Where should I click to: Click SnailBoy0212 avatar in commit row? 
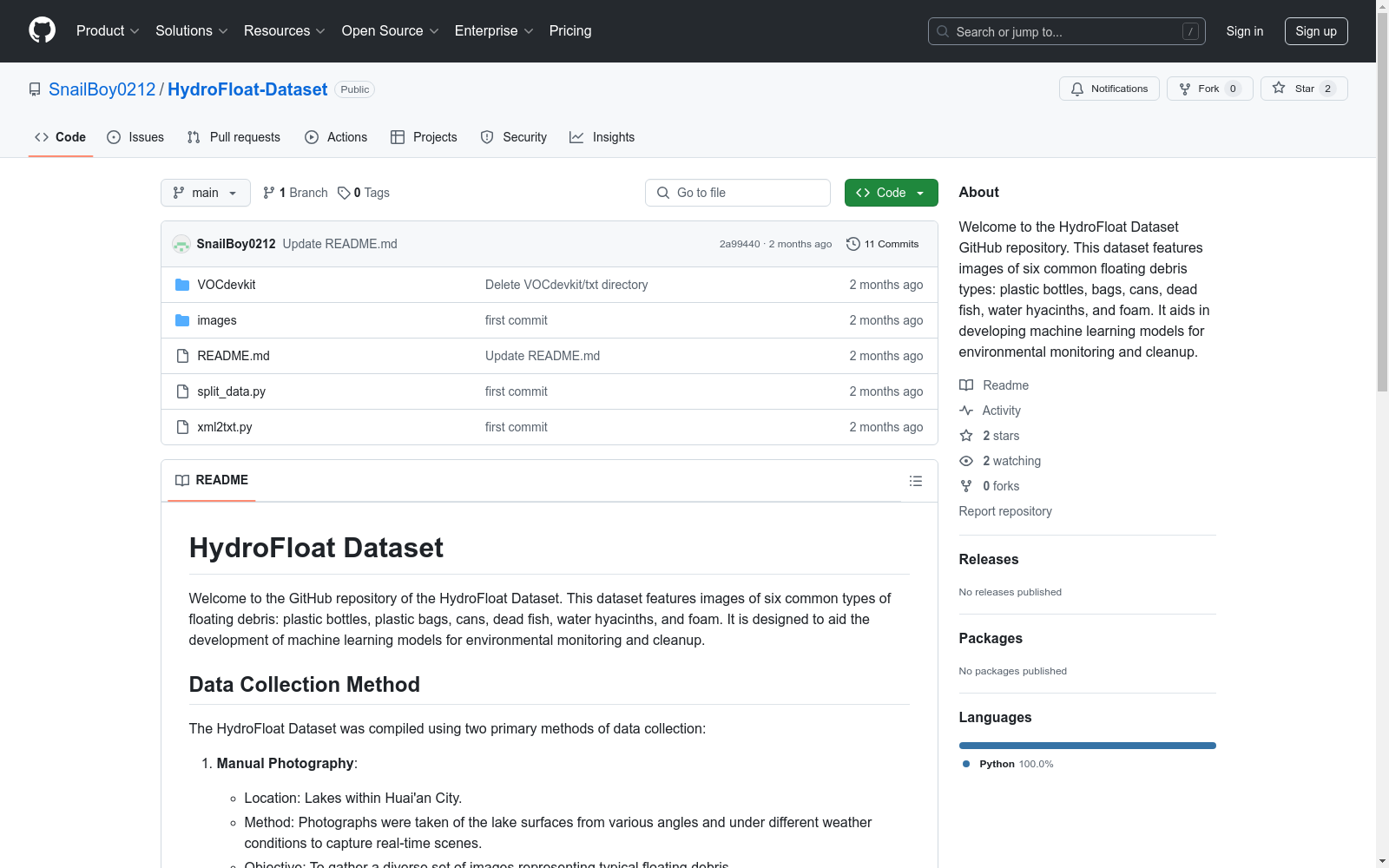tap(181, 244)
